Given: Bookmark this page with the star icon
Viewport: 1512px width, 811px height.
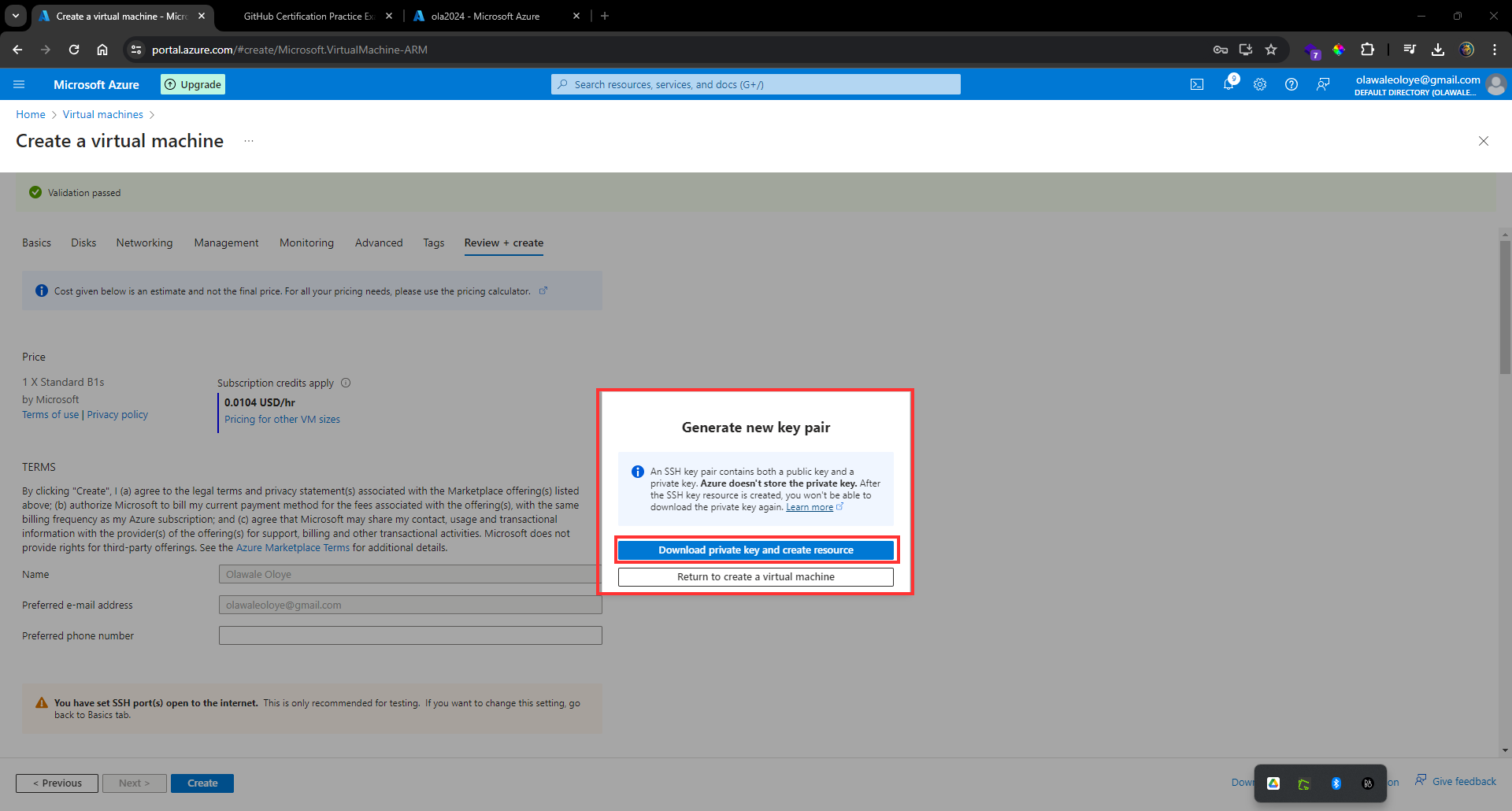Looking at the screenshot, I should (x=1271, y=50).
